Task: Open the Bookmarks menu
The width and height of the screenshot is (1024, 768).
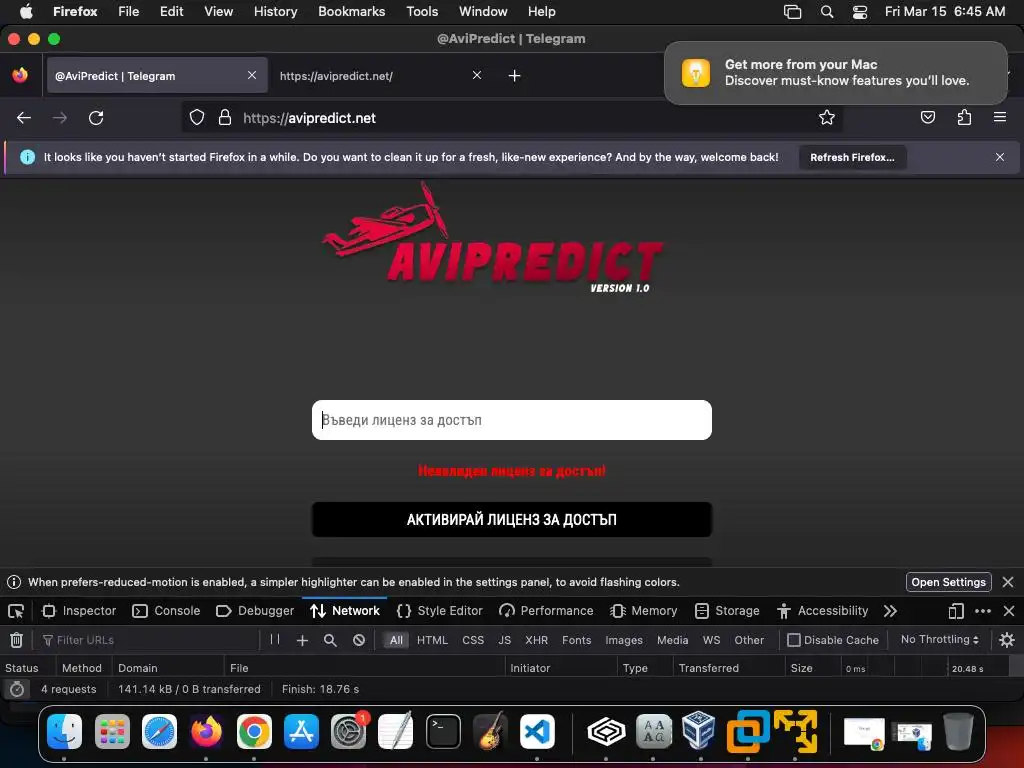Action: (351, 12)
